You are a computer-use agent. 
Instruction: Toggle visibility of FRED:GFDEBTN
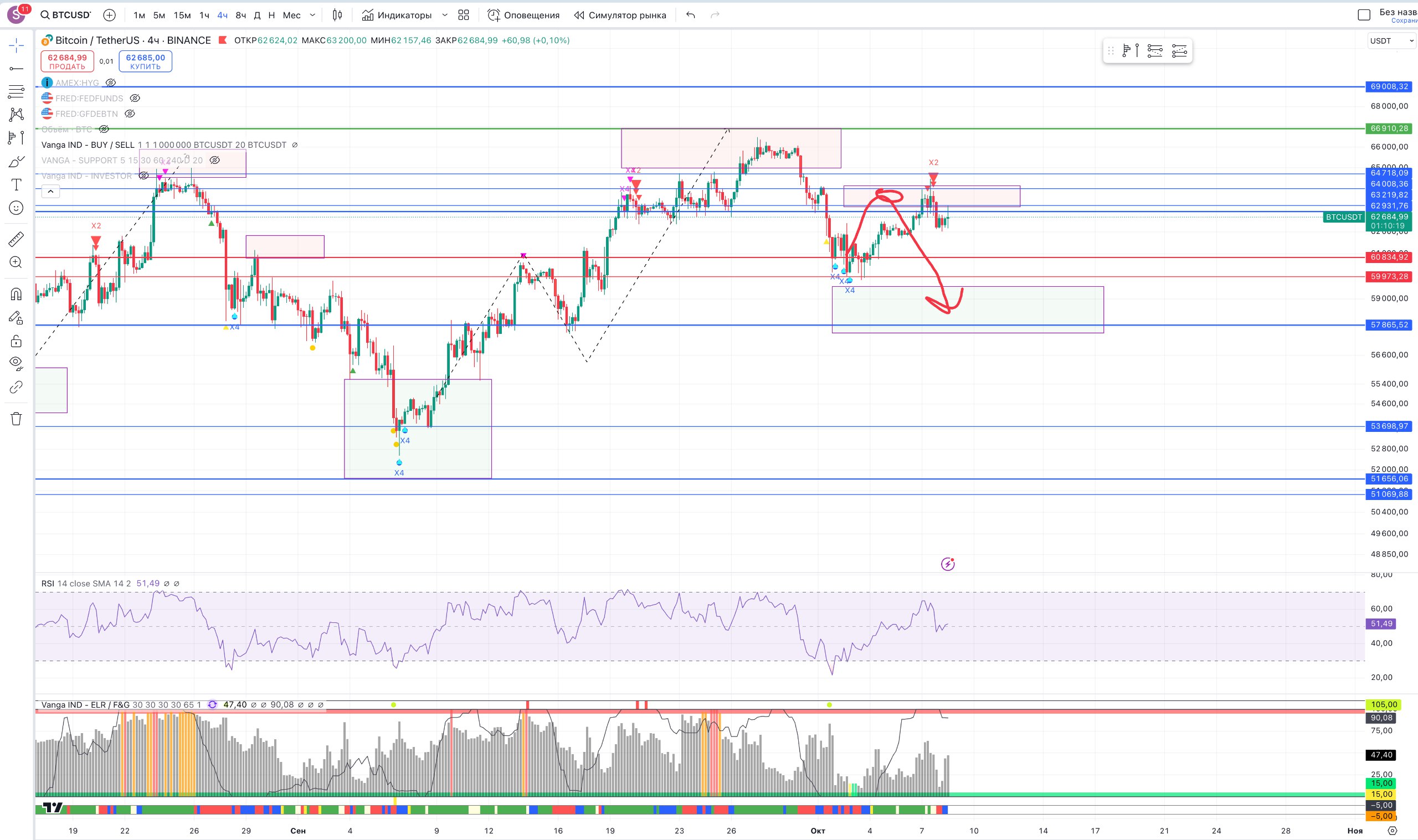[x=130, y=114]
